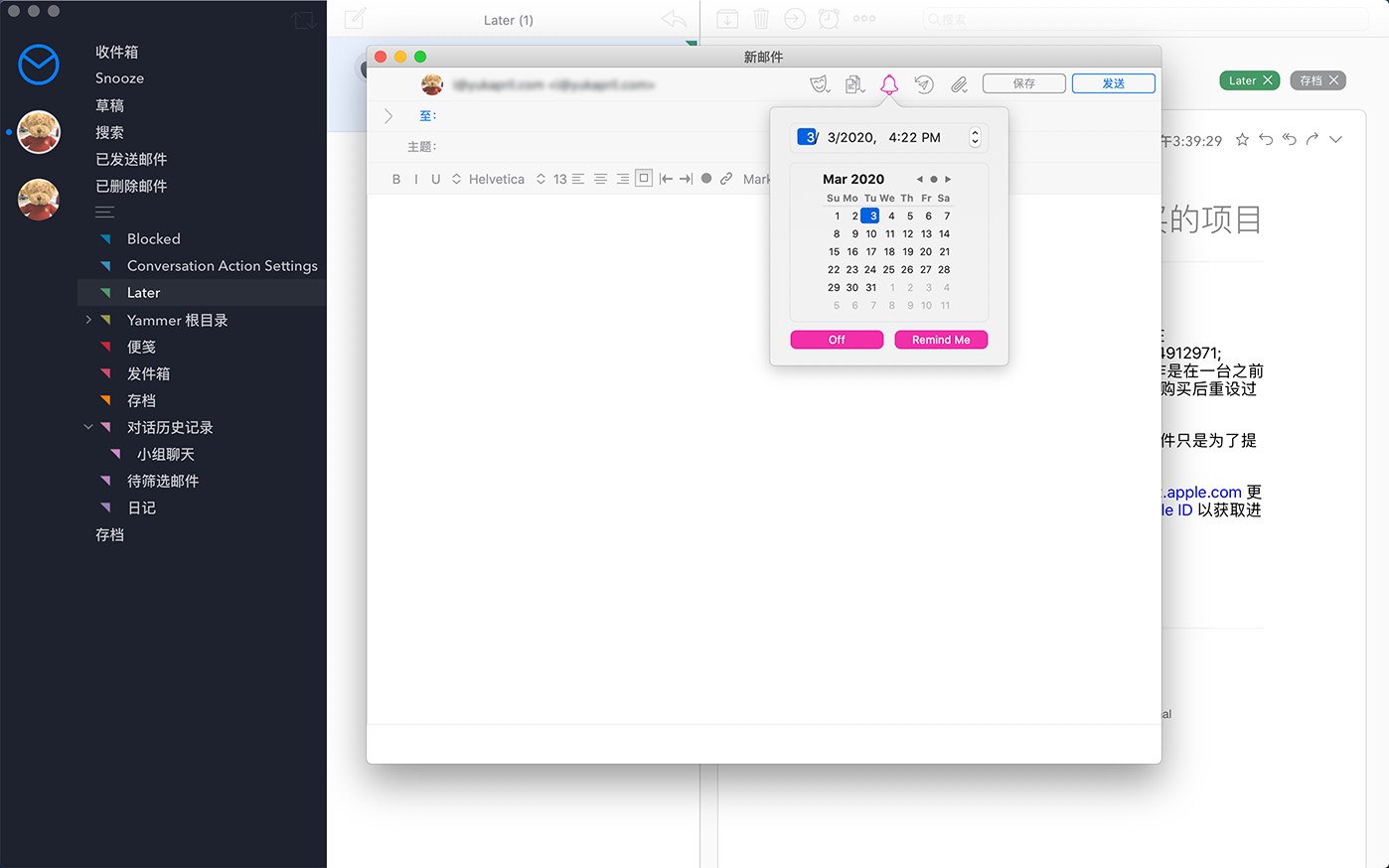This screenshot has width=1389, height=868.
Task: Toggle bold text formatting
Action: pos(396,179)
